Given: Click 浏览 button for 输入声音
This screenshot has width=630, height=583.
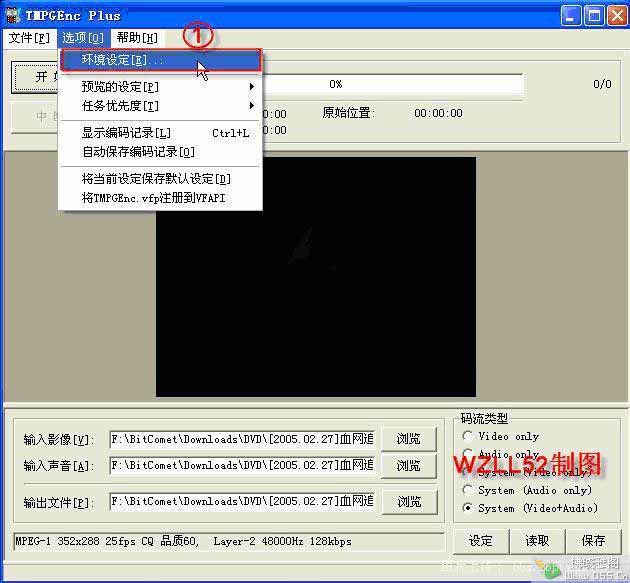Looking at the screenshot, I should [x=409, y=465].
